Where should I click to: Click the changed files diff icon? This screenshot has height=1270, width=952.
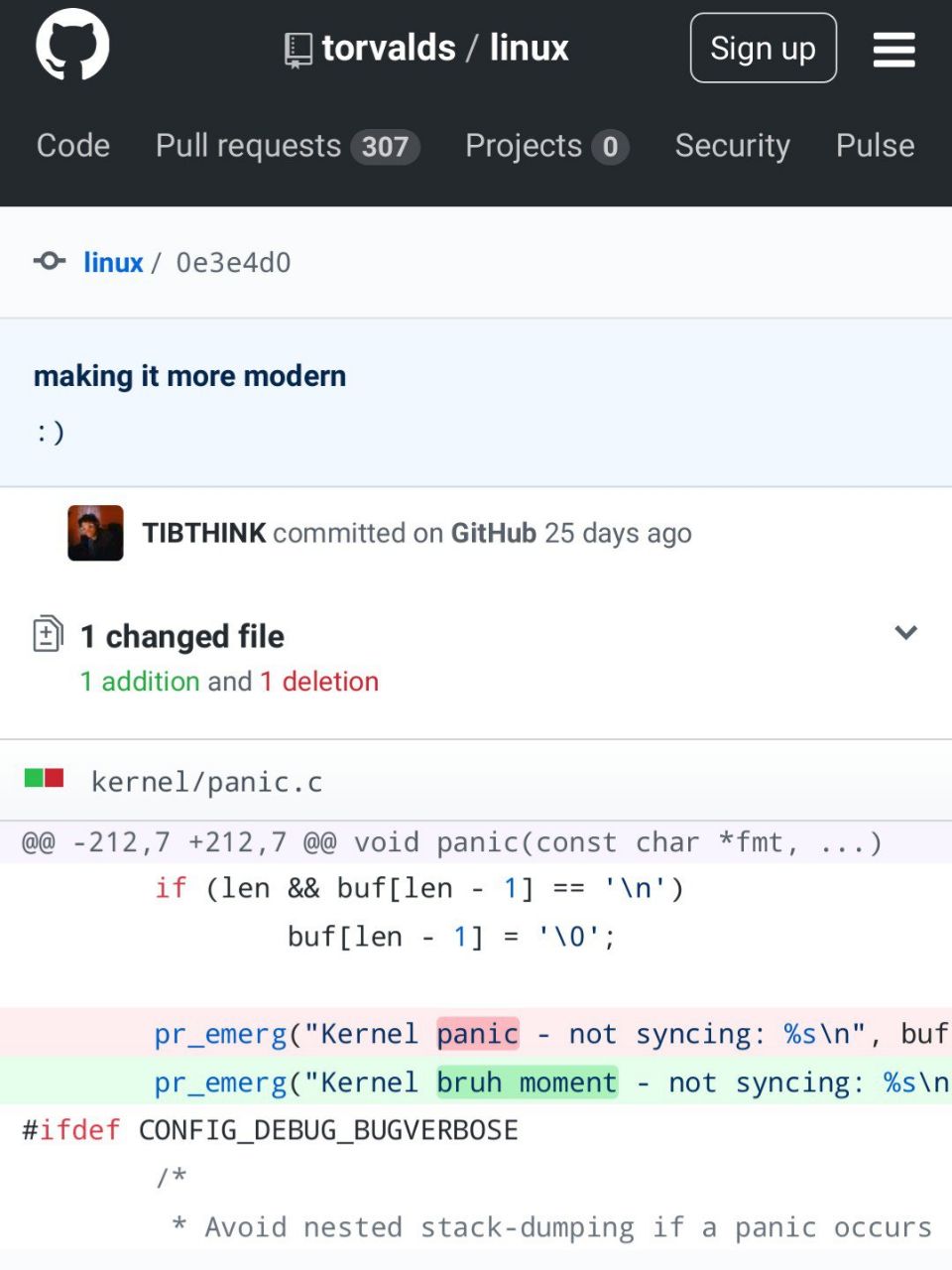[48, 634]
